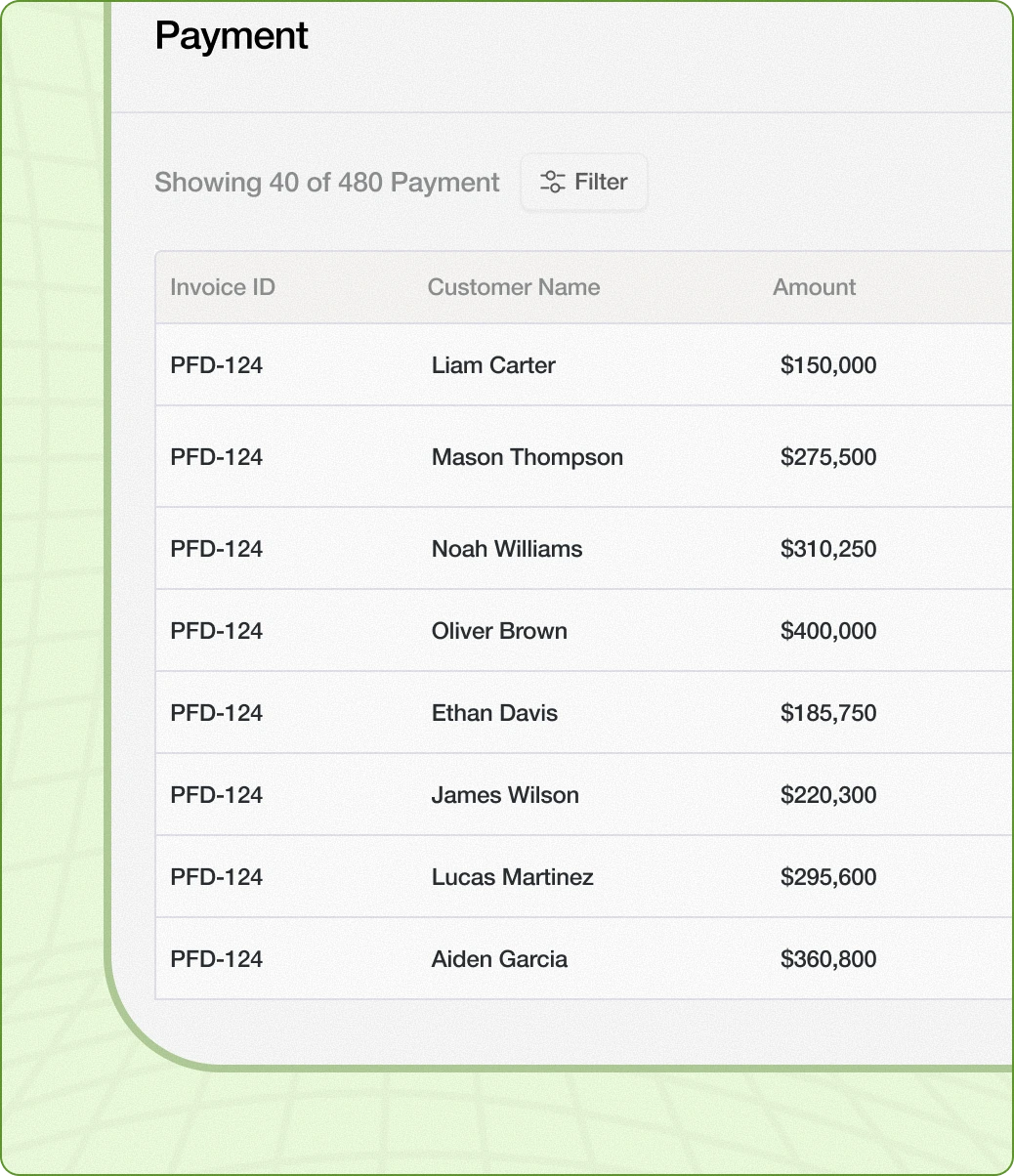1014x1176 pixels.
Task: Click the Invoice ID column header
Action: [222, 287]
